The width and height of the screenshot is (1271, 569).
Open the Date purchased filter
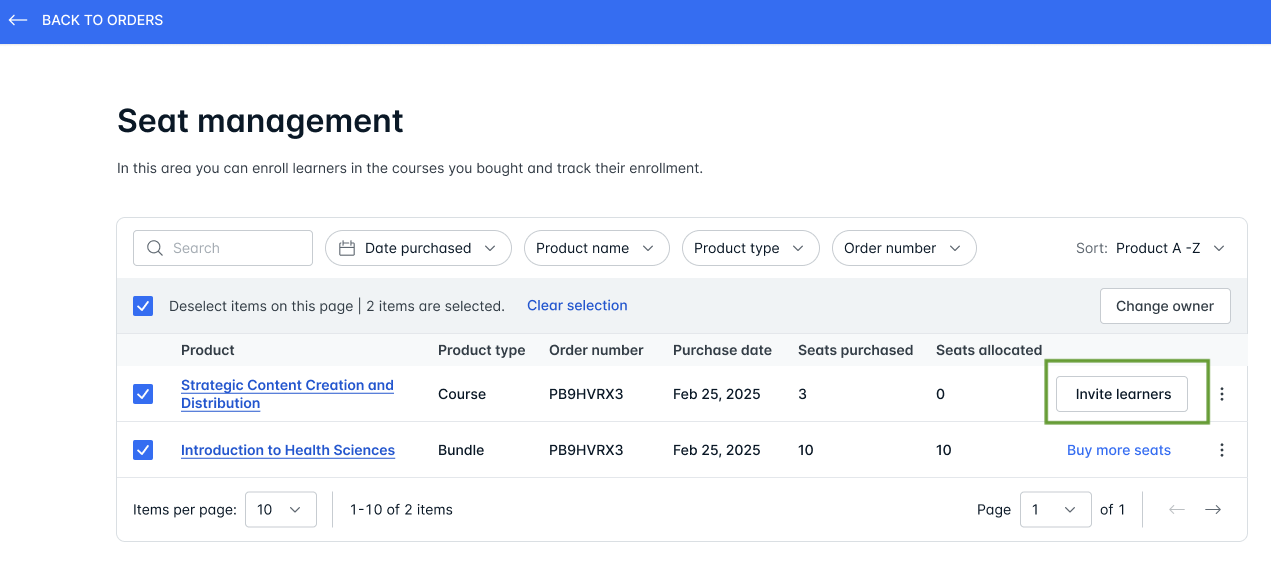(x=418, y=248)
